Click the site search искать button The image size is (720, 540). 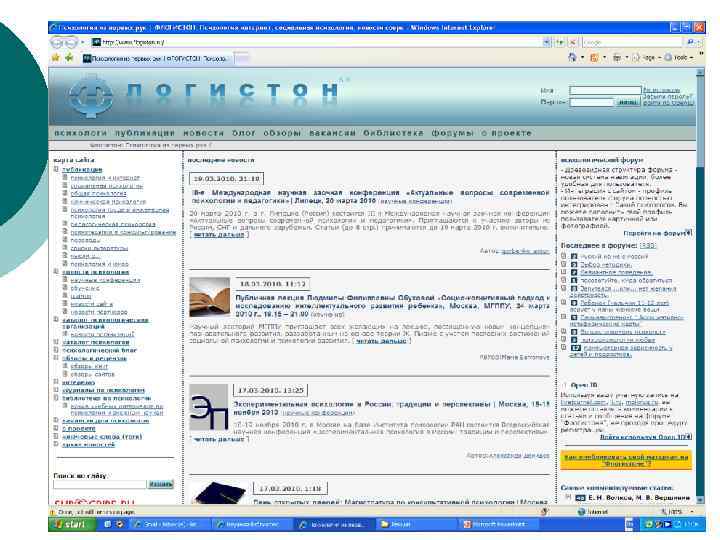tap(161, 484)
